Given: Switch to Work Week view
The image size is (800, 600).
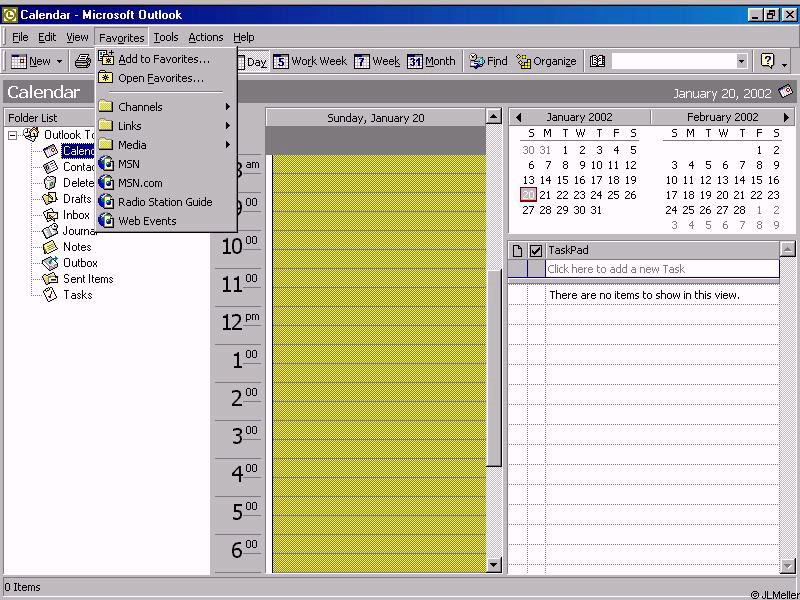Looking at the screenshot, I should pos(310,62).
